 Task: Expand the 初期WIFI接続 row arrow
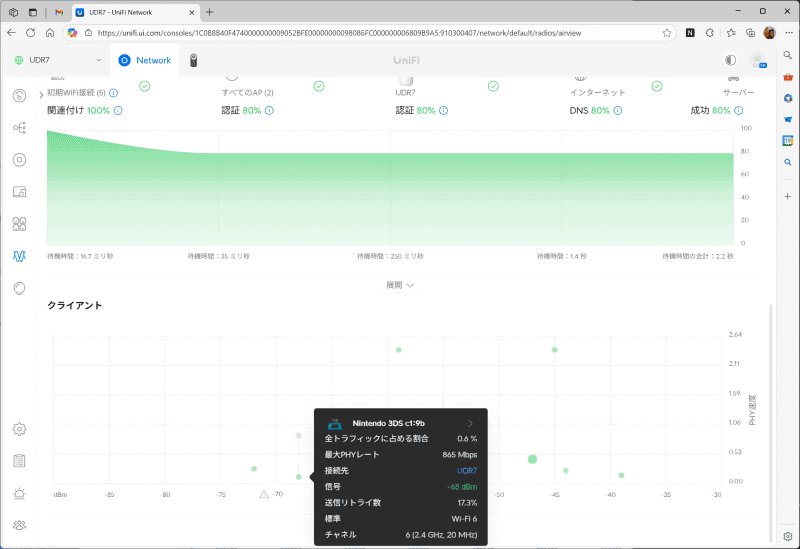pyautogui.click(x=41, y=95)
